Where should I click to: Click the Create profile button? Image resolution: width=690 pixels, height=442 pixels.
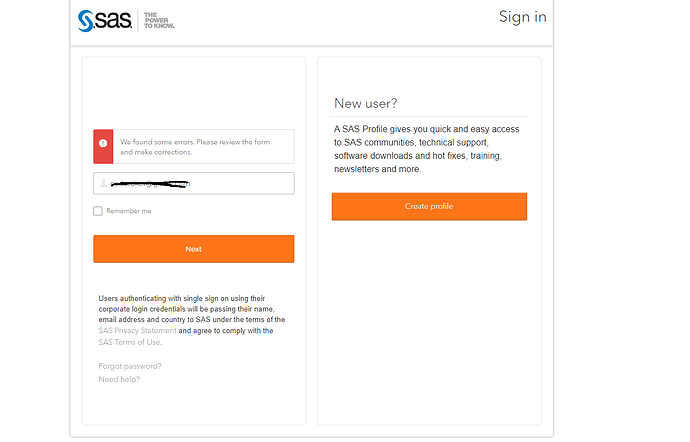429,206
